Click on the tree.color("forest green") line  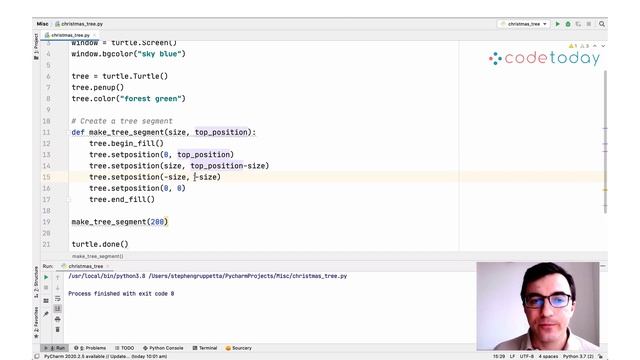point(128,99)
